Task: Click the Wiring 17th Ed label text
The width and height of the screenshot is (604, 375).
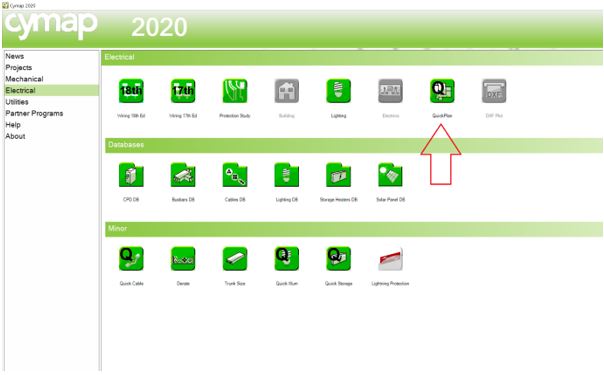Action: tap(183, 116)
